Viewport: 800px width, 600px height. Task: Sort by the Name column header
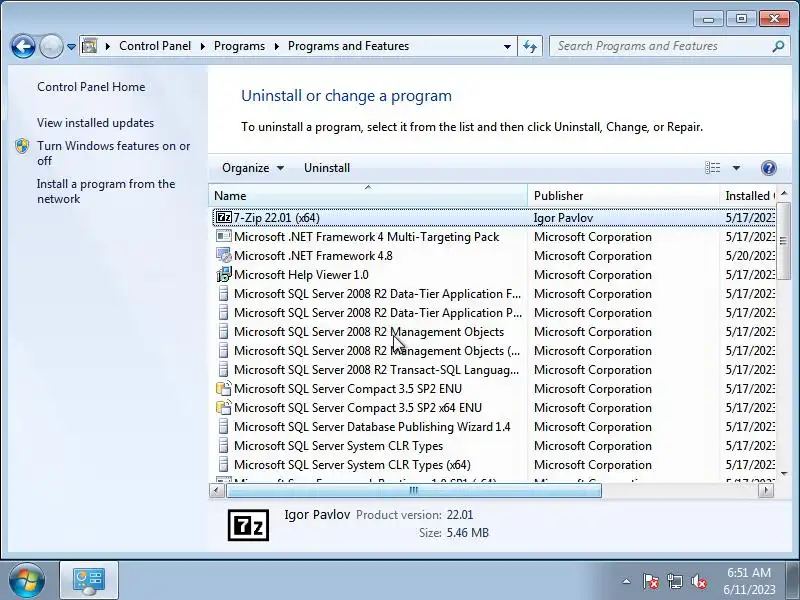click(368, 196)
